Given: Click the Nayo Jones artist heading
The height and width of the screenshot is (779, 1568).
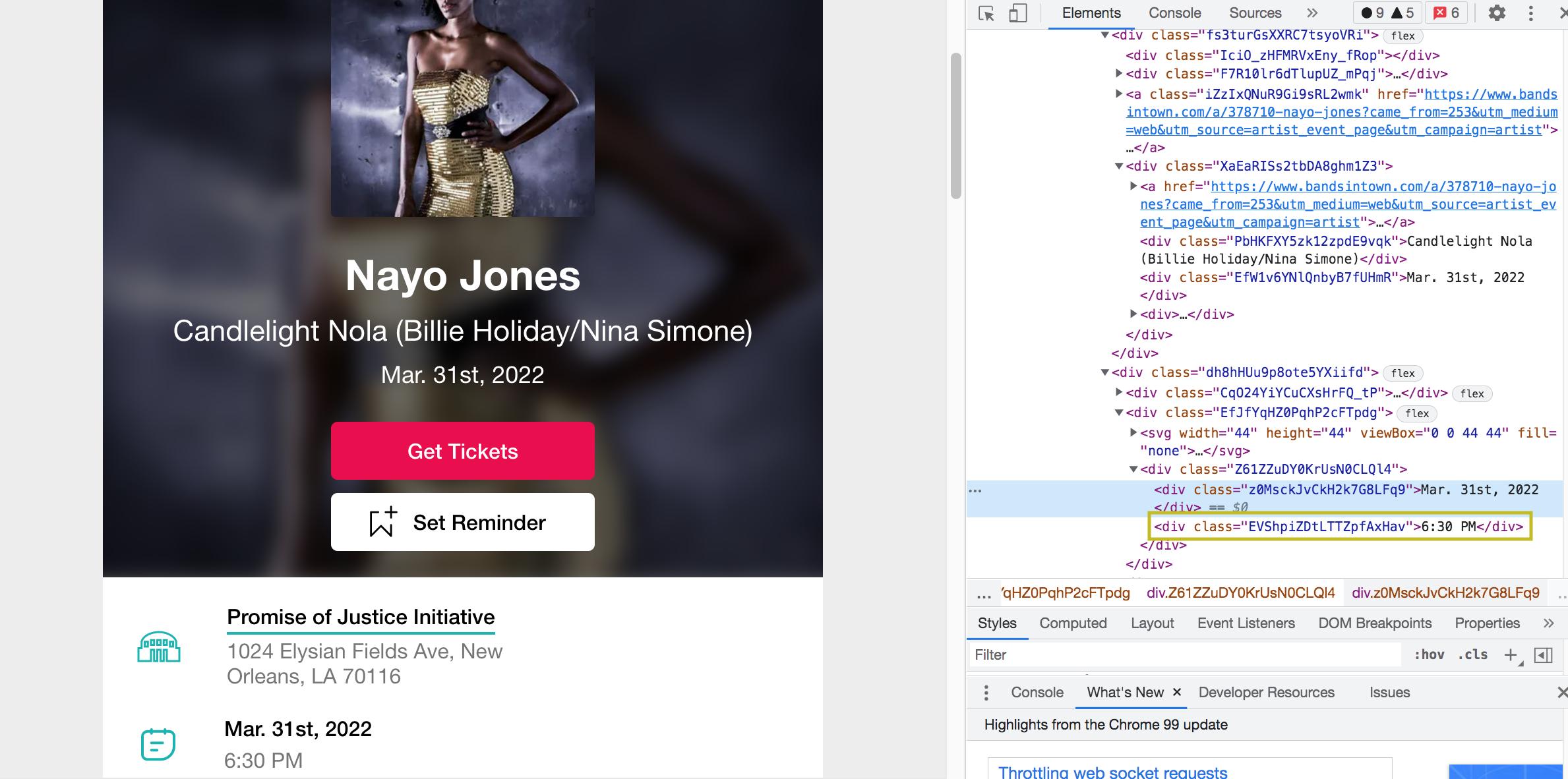Looking at the screenshot, I should tap(462, 275).
